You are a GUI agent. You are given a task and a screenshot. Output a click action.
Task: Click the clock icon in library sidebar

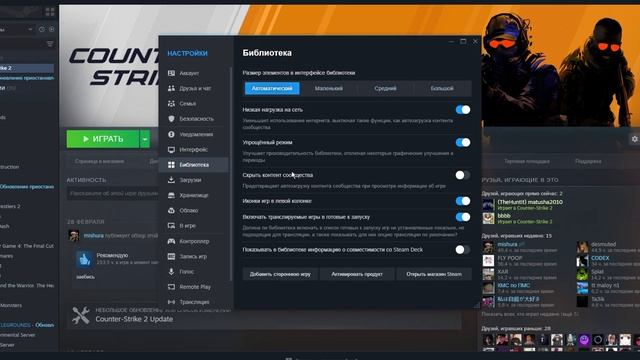(42, 29)
